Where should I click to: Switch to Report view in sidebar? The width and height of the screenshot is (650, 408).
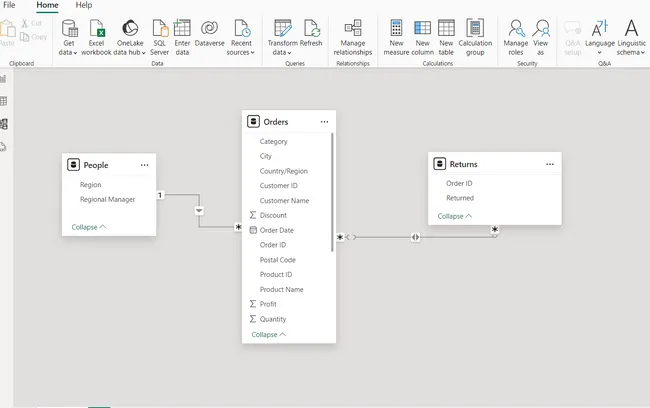[3, 79]
